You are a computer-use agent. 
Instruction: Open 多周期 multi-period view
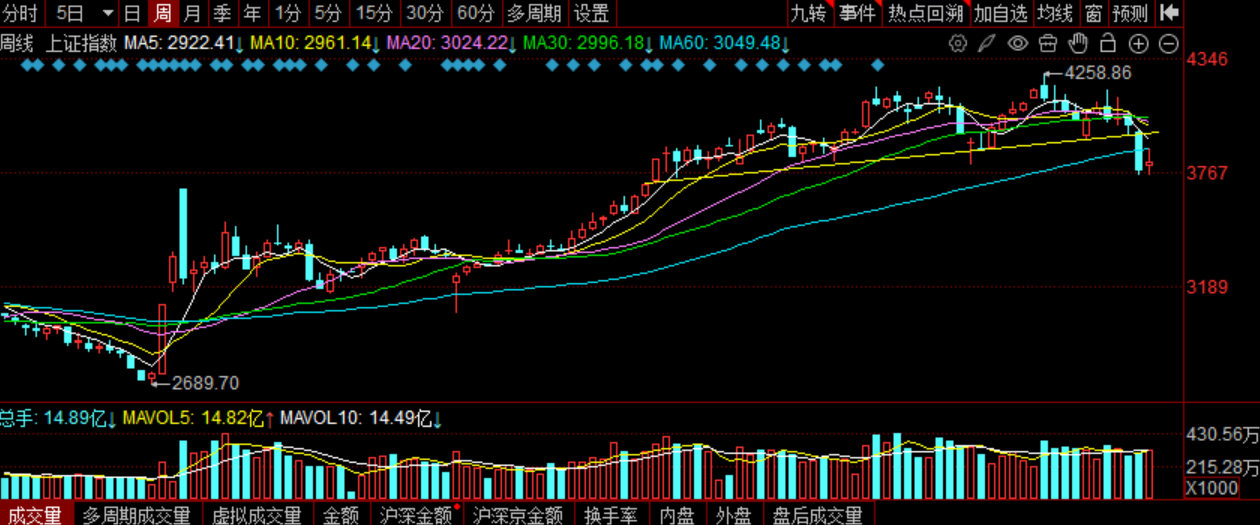click(x=534, y=13)
